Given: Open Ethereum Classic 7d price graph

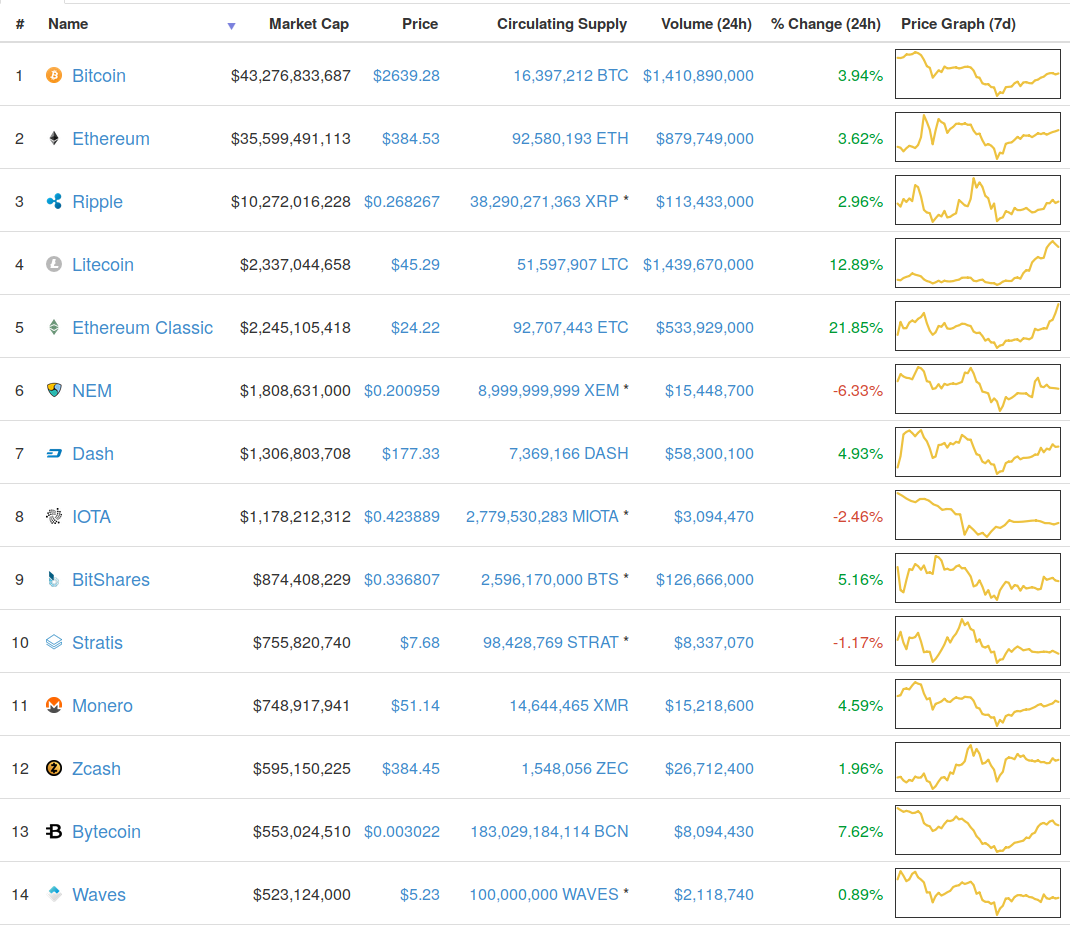Looking at the screenshot, I should (x=978, y=326).
